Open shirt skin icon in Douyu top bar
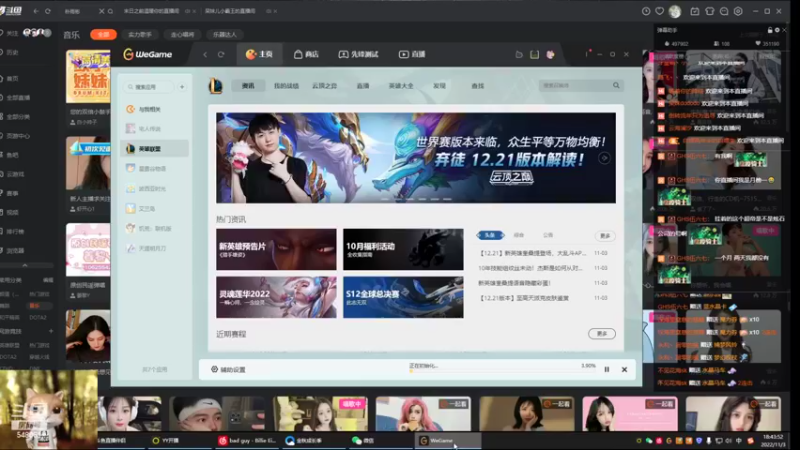Screen dimensions: 800x450 click(710, 11)
